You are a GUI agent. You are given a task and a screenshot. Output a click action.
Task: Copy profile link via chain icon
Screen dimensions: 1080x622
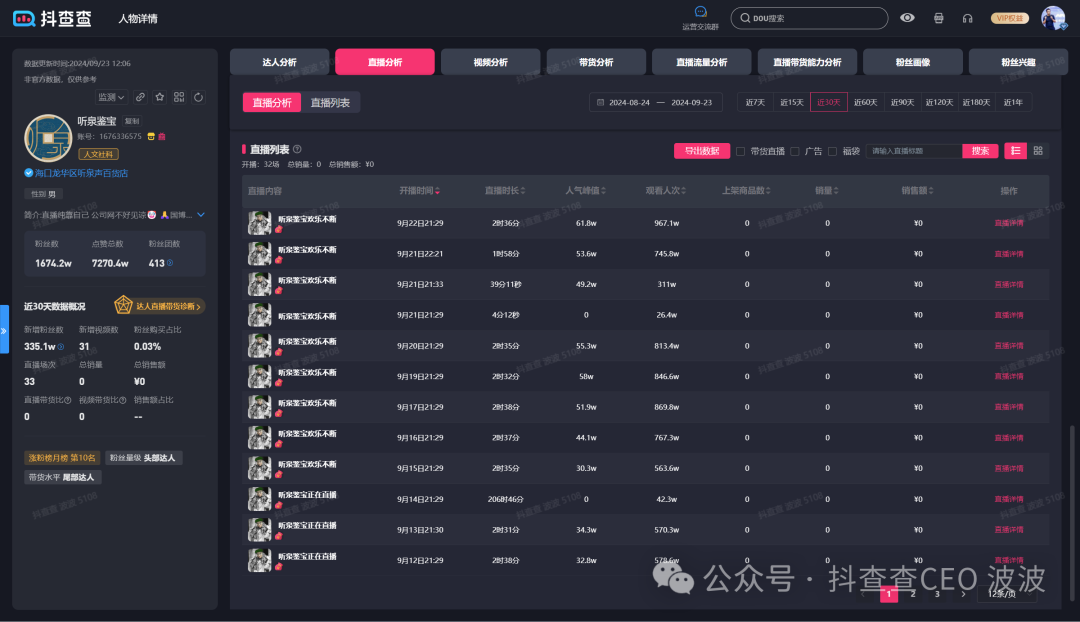[140, 97]
